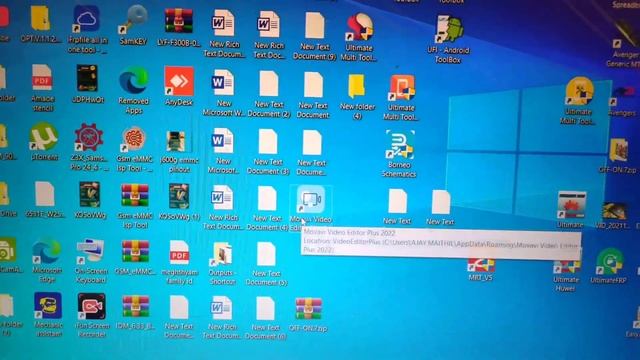Select the XOSoVWg image icon
640x360 pixels.
coord(89,195)
